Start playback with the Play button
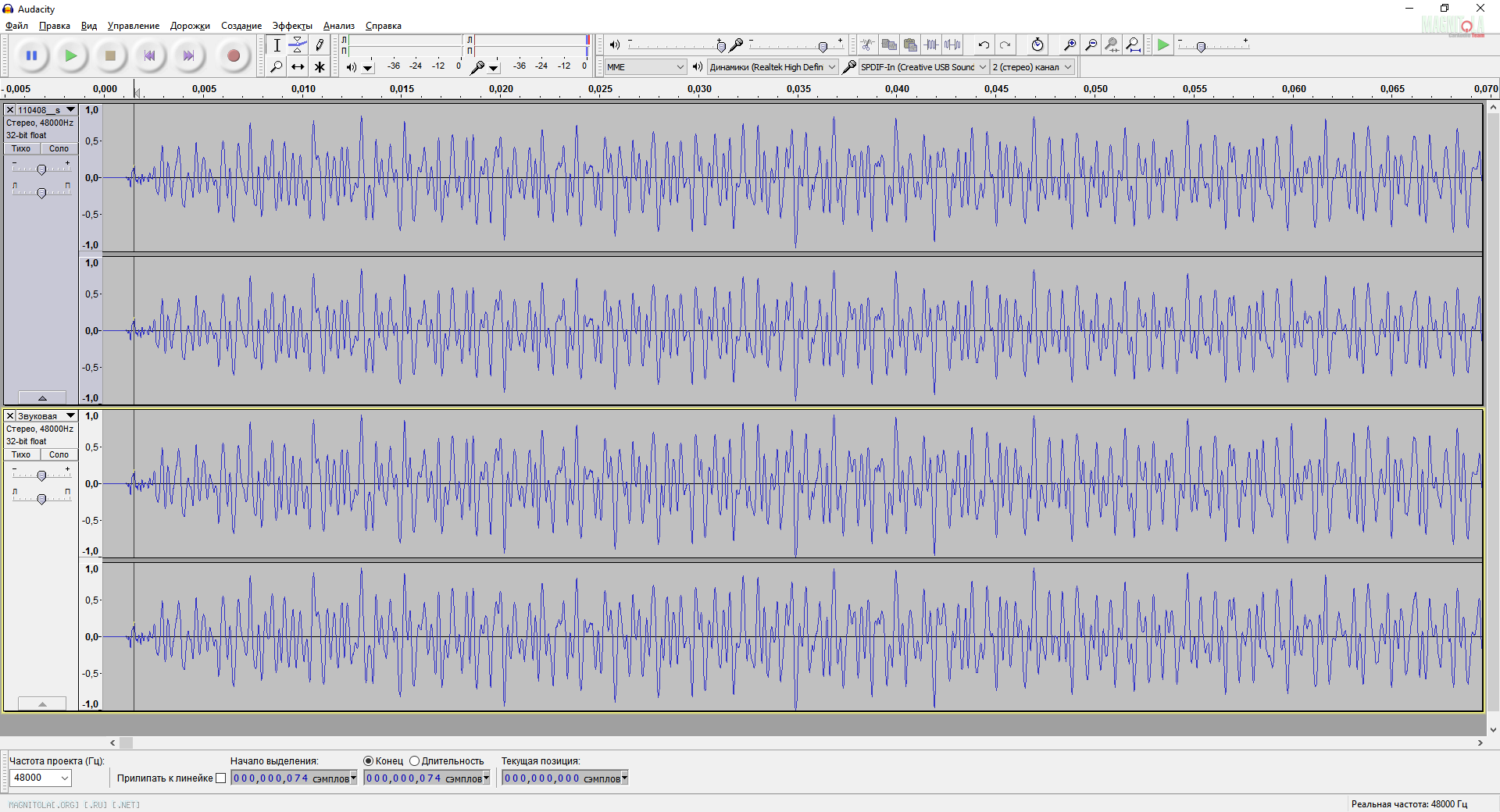1500x812 pixels. 71,55
